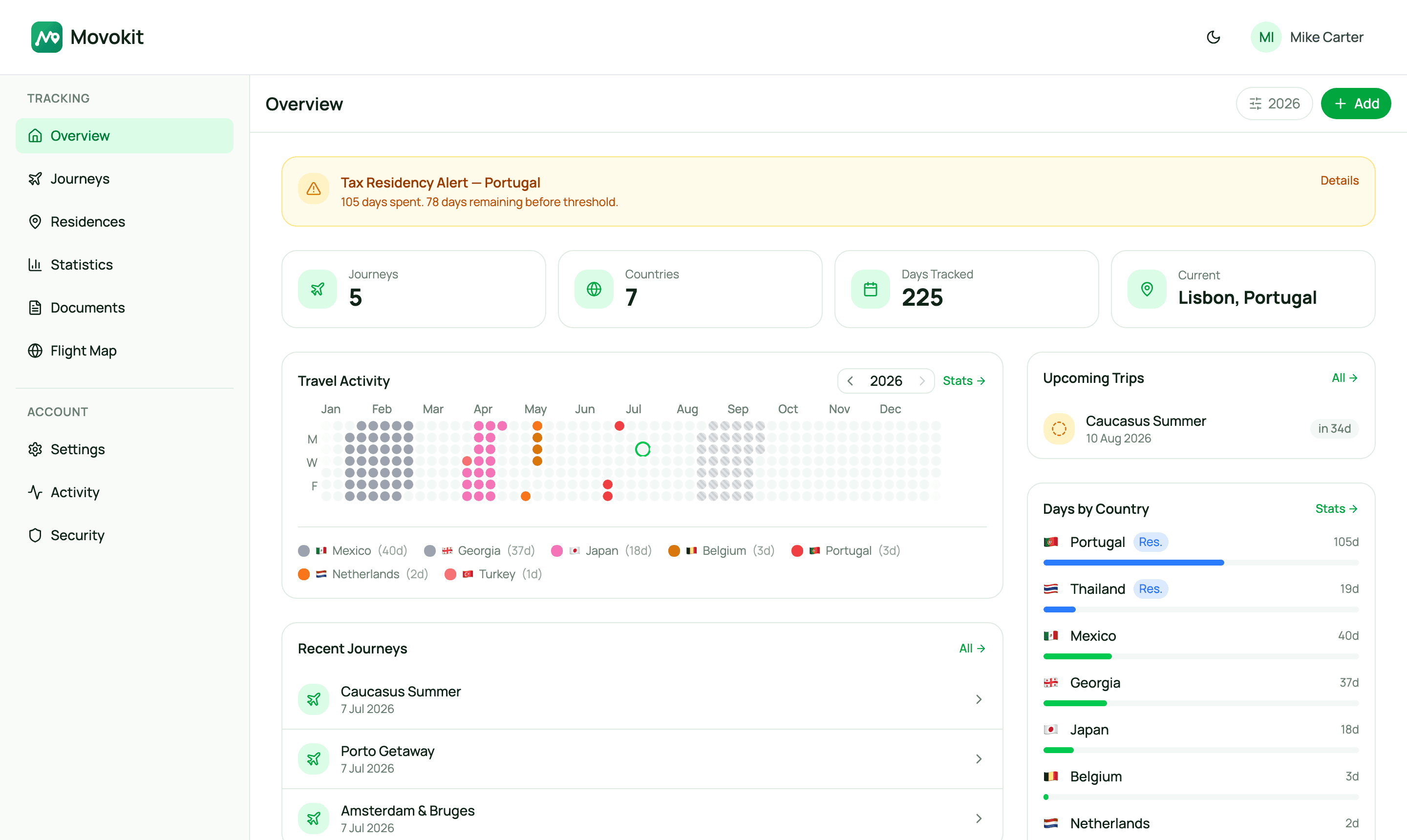The image size is (1407, 840).
Task: Open Security in the Account section
Action: [x=125, y=535]
